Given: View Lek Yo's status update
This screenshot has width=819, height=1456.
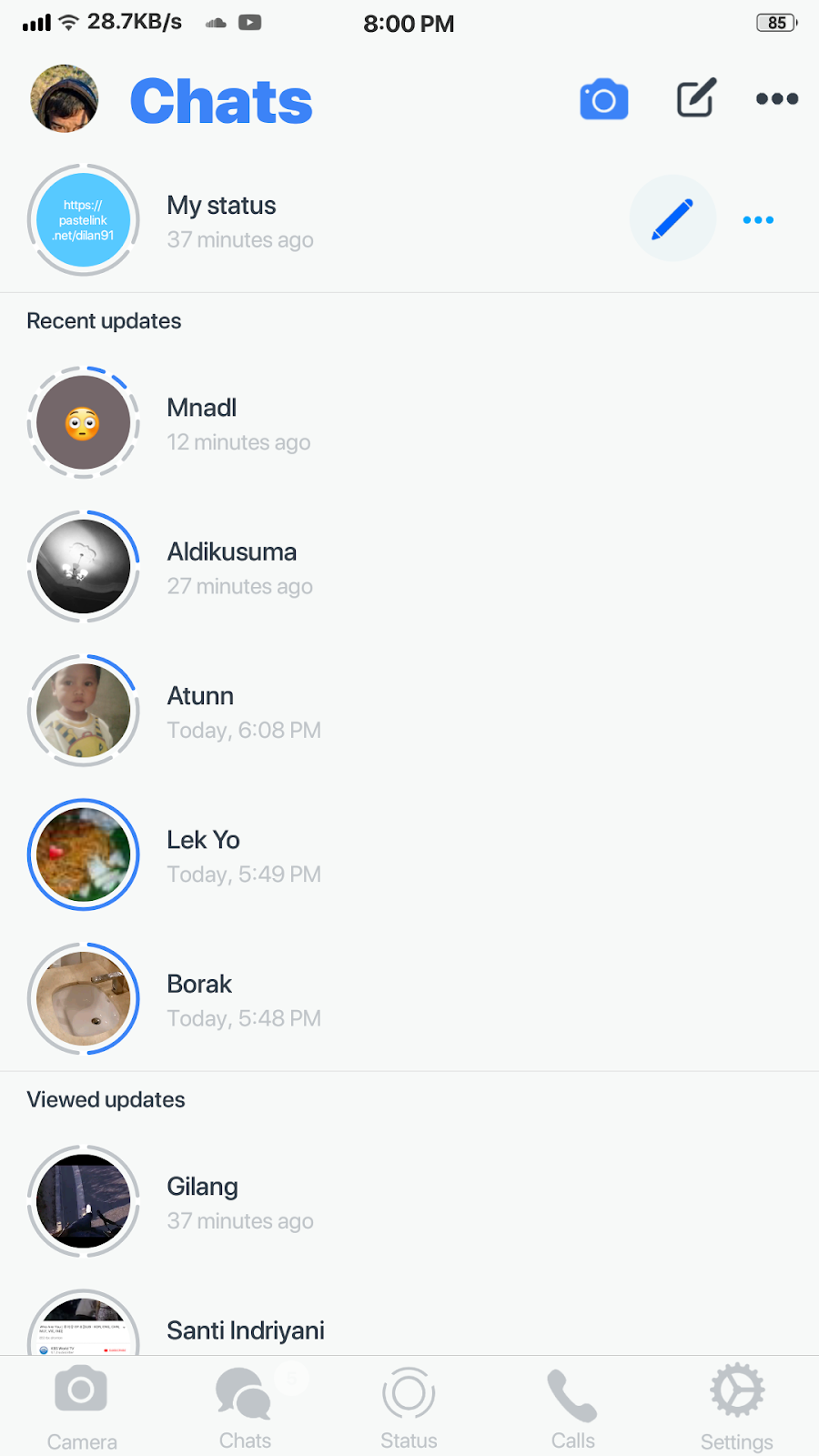Looking at the screenshot, I should pyautogui.click(x=409, y=855).
